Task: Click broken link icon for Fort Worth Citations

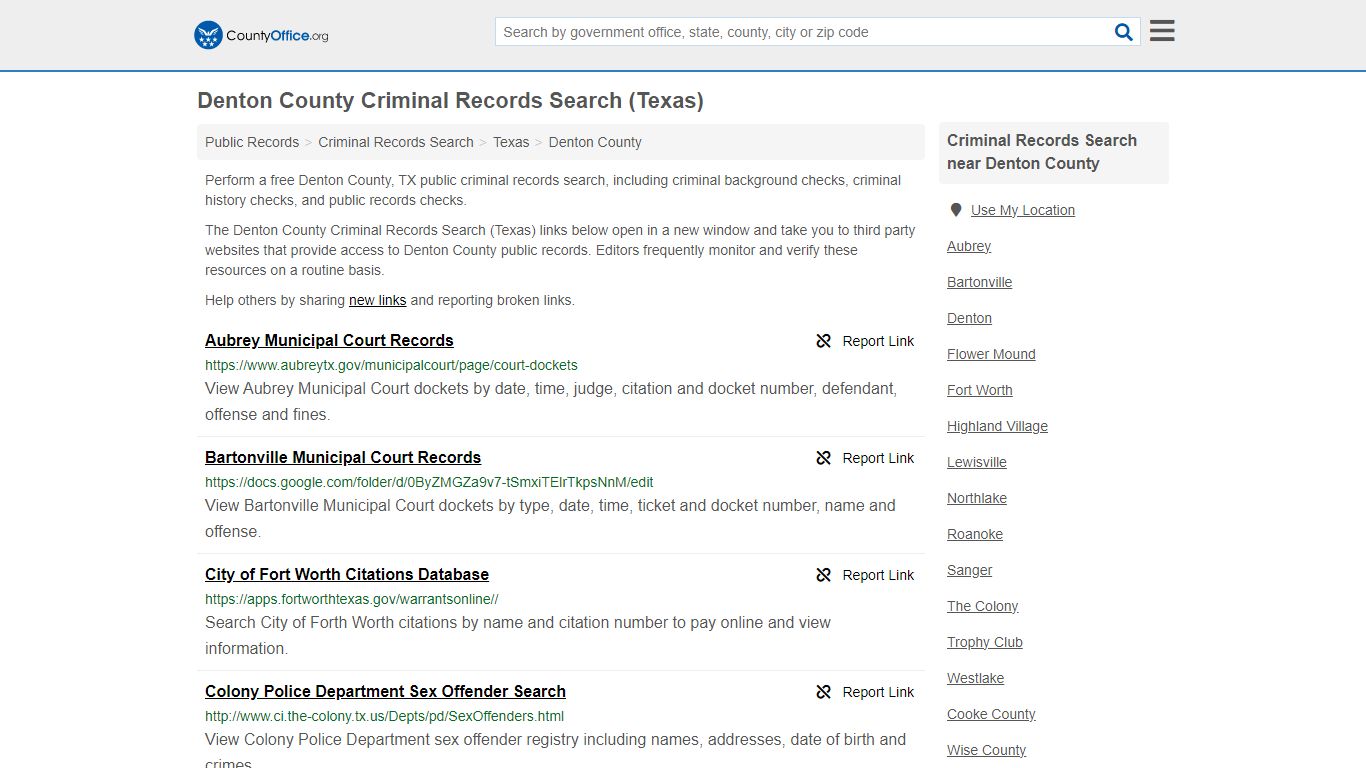Action: coord(824,575)
